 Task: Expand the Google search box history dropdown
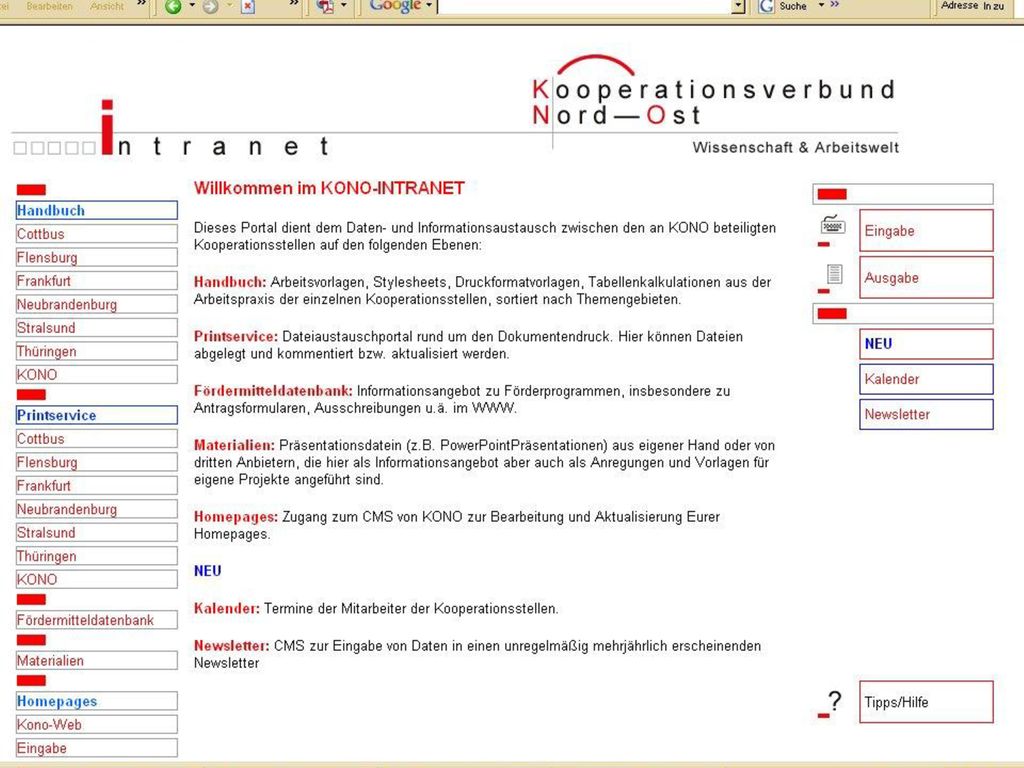tap(739, 7)
